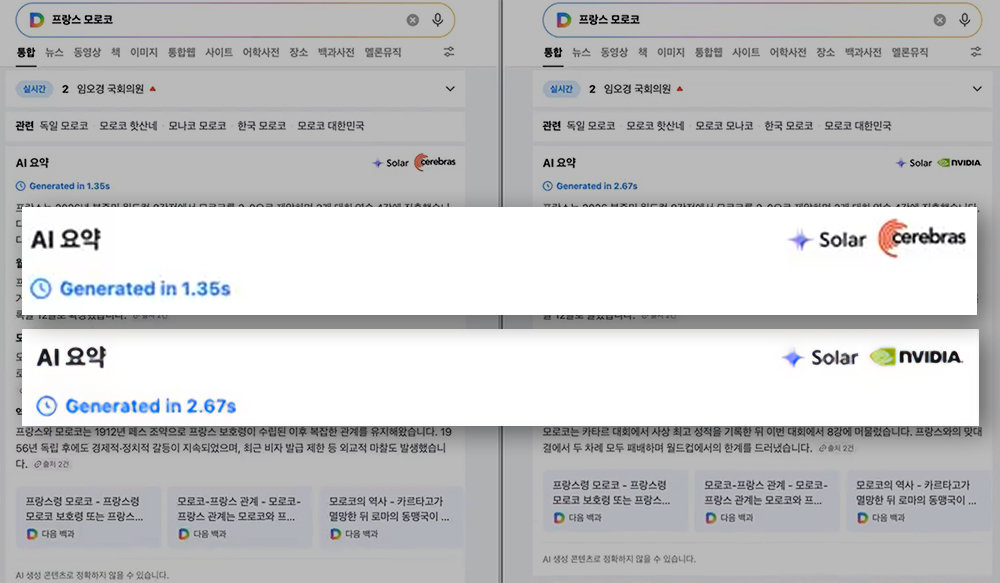The width and height of the screenshot is (1000, 583).
Task: Open the 백과사전 tab in the right panel
Action: tap(863, 52)
